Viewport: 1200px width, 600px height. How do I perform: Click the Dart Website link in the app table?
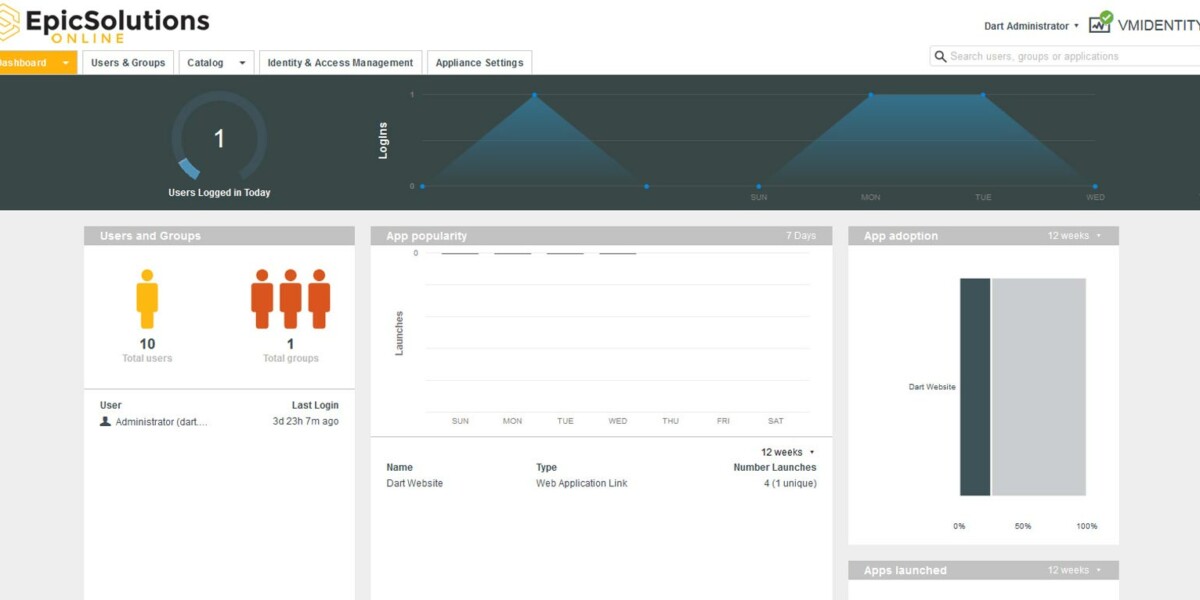(x=414, y=483)
